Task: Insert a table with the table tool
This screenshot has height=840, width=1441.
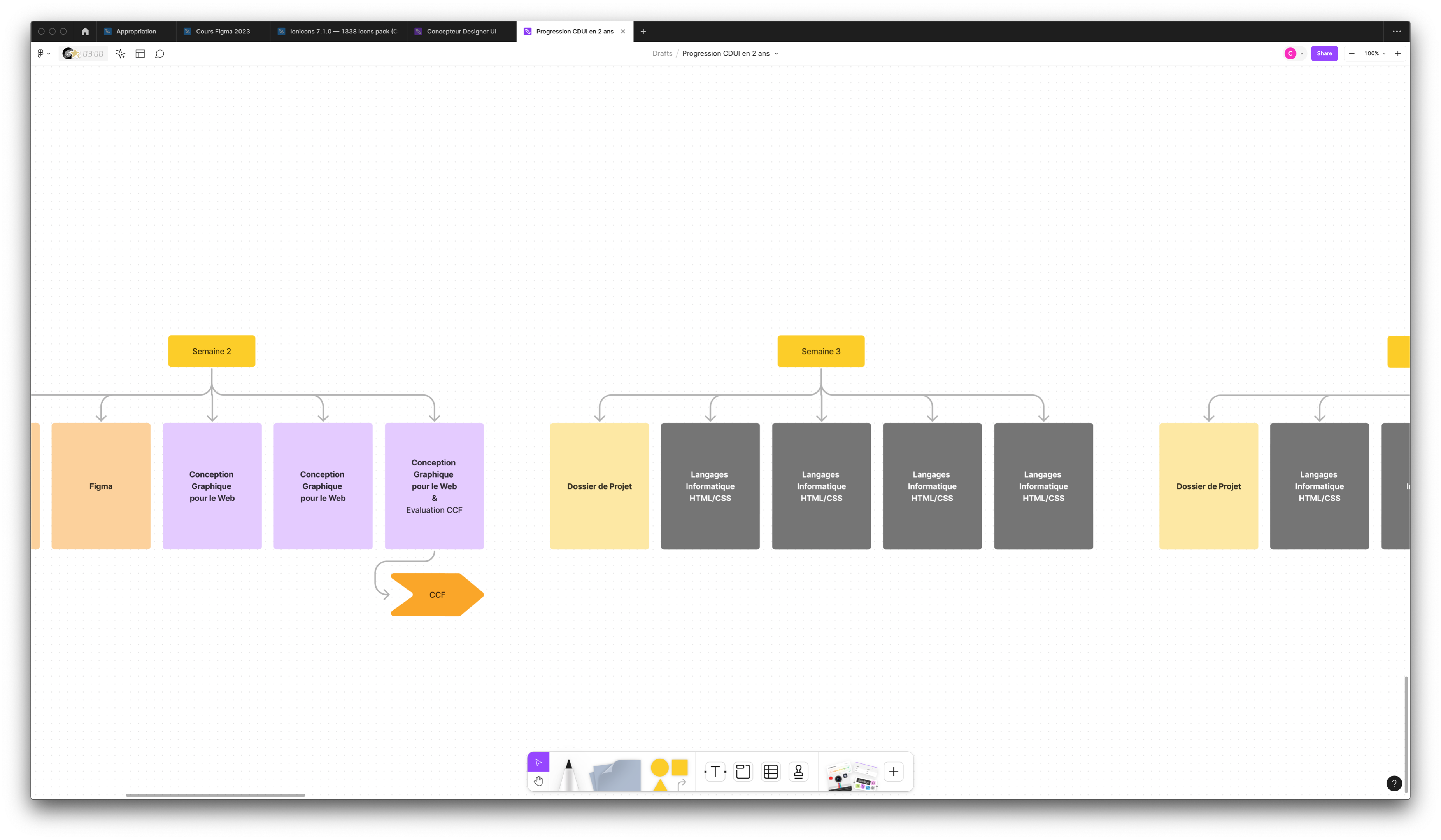Action: (771, 772)
